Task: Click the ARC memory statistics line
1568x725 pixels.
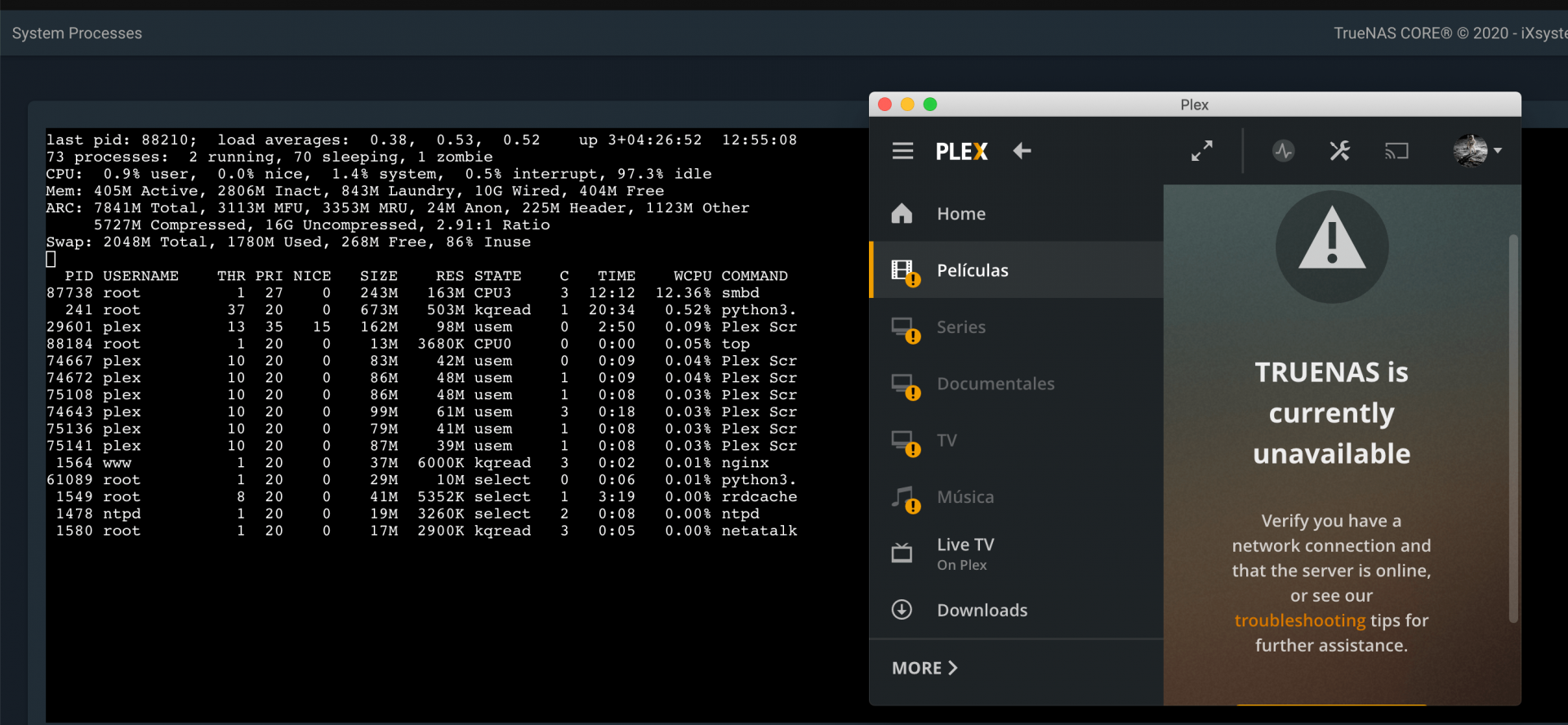Action: click(398, 207)
